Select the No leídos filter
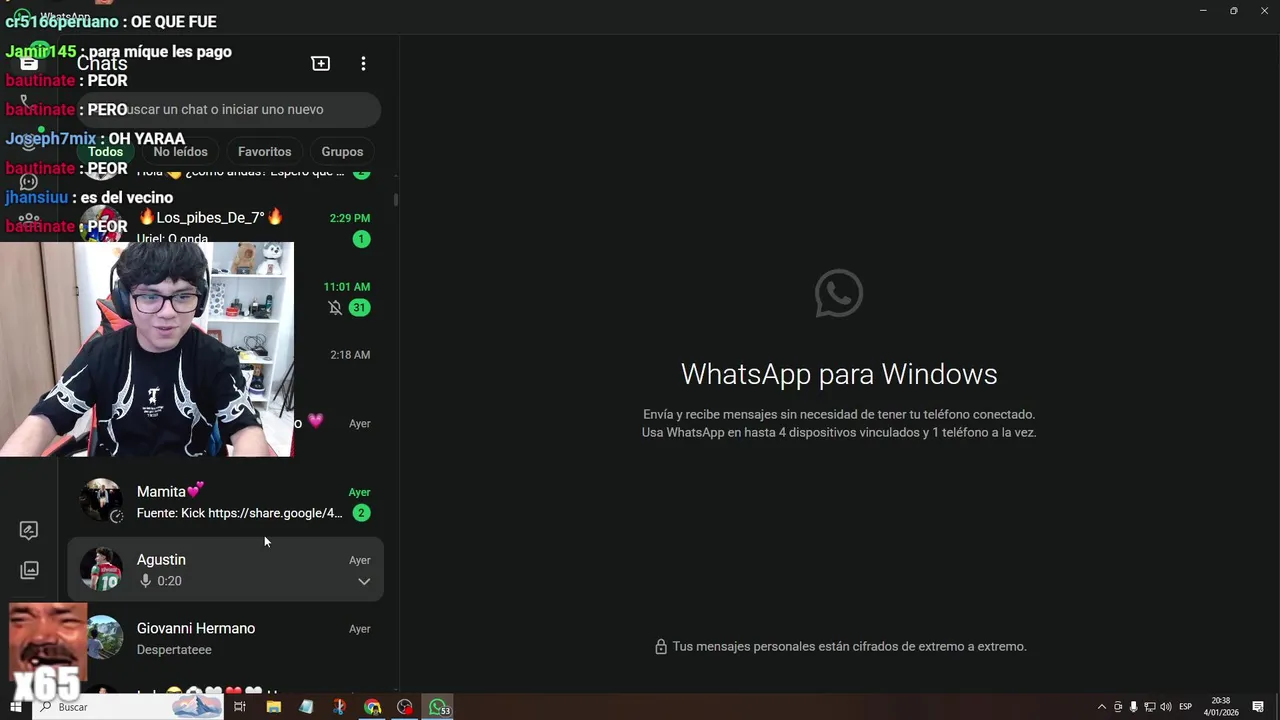The height and width of the screenshot is (720, 1280). click(180, 152)
